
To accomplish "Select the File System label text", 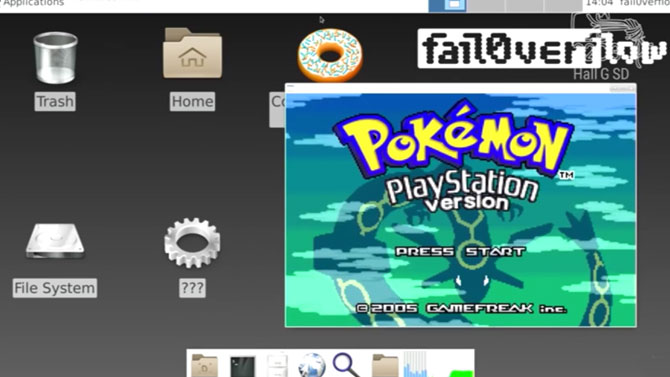I will point(55,288).
